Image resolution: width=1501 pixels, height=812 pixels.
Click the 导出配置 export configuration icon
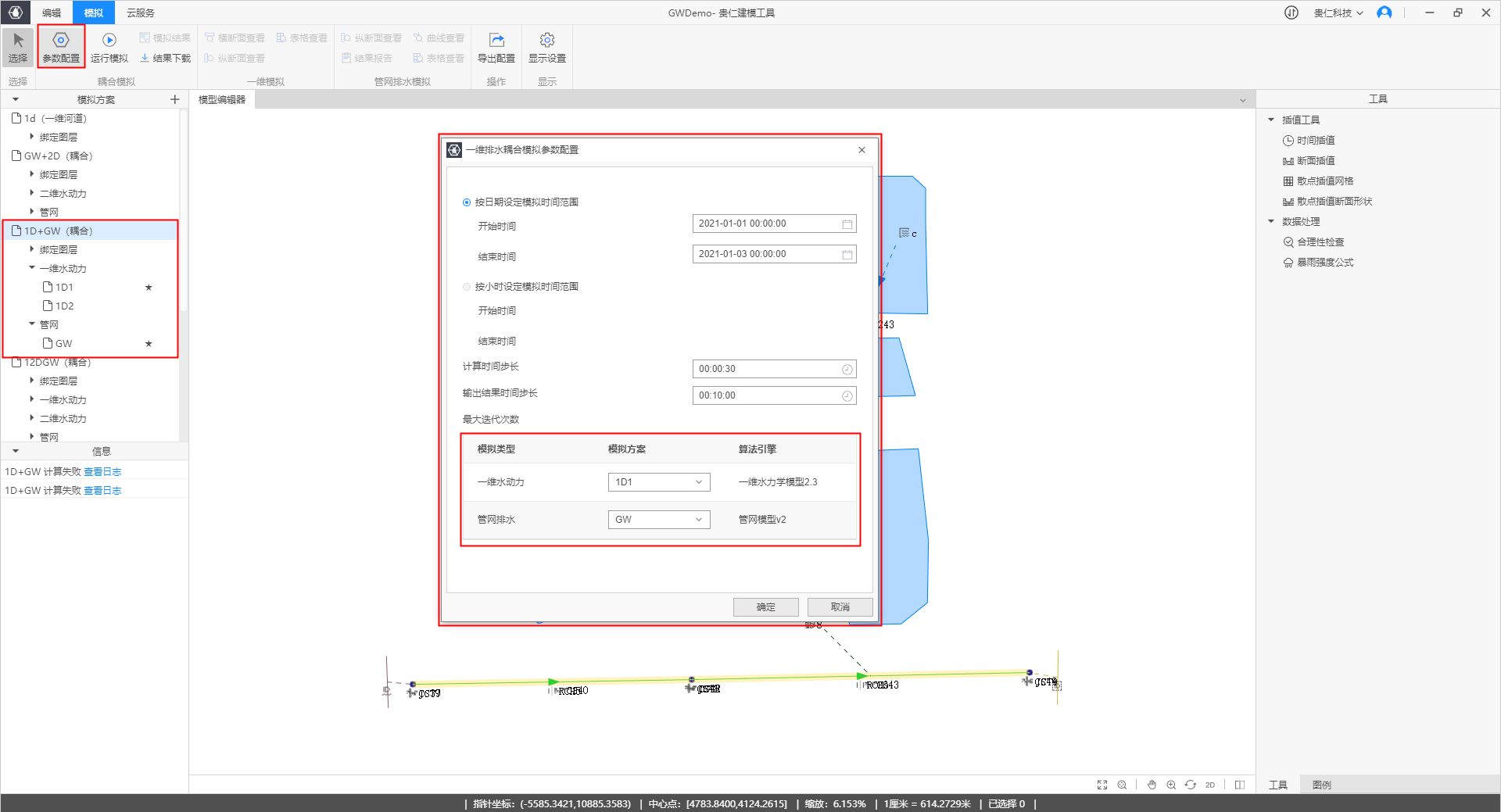click(496, 41)
